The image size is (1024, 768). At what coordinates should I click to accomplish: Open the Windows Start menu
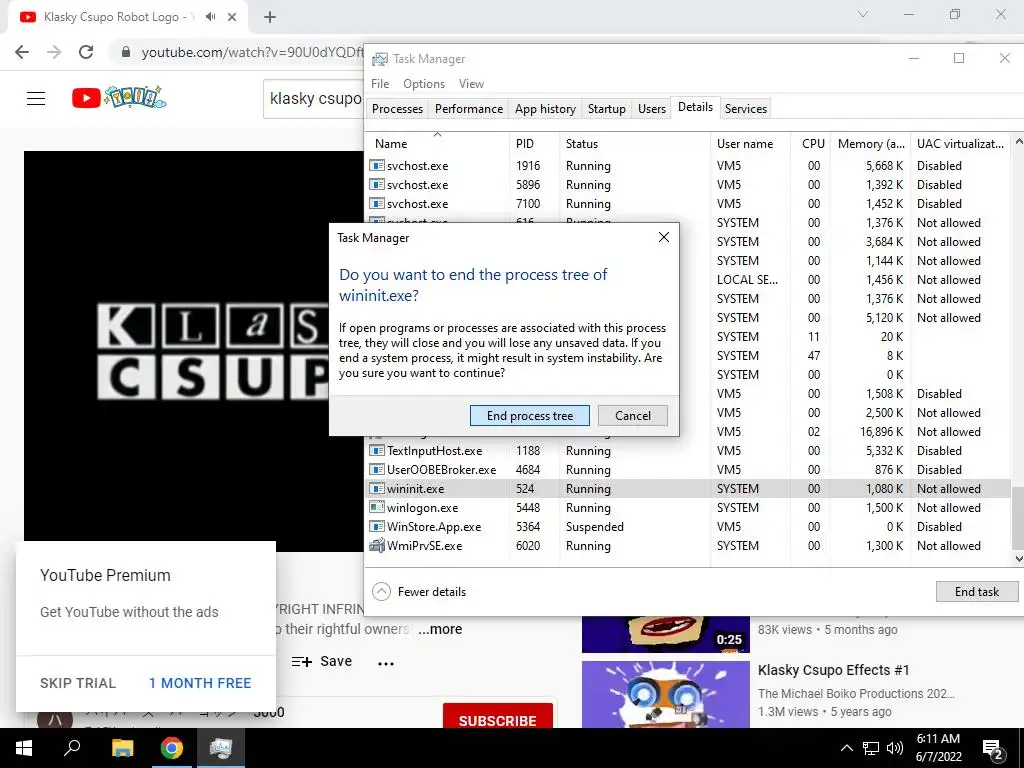point(24,748)
